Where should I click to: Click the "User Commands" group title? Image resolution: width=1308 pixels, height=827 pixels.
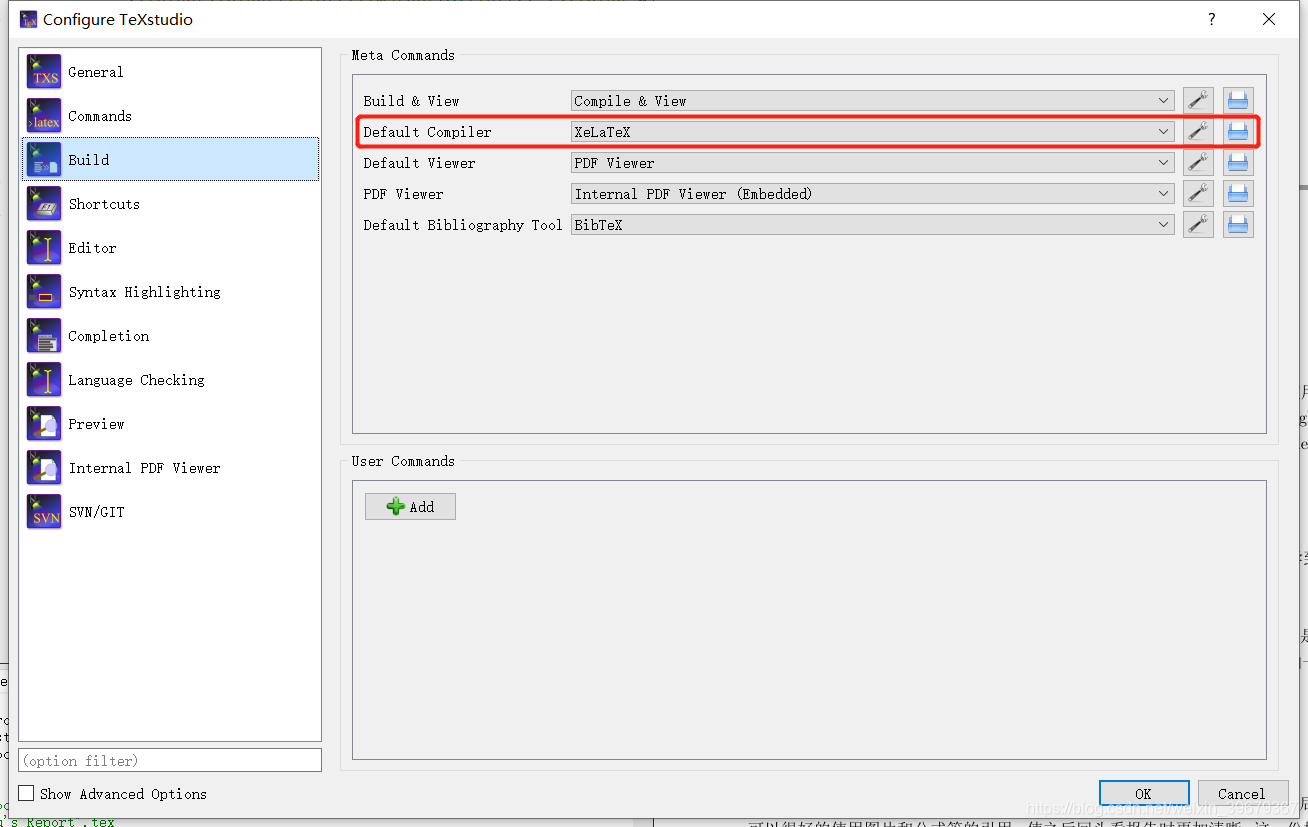click(x=403, y=461)
